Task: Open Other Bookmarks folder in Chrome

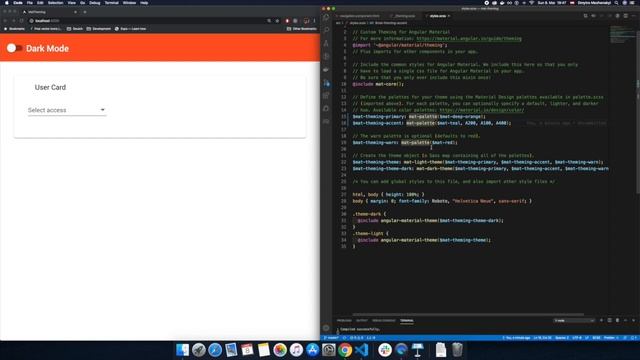Action: point(302,29)
